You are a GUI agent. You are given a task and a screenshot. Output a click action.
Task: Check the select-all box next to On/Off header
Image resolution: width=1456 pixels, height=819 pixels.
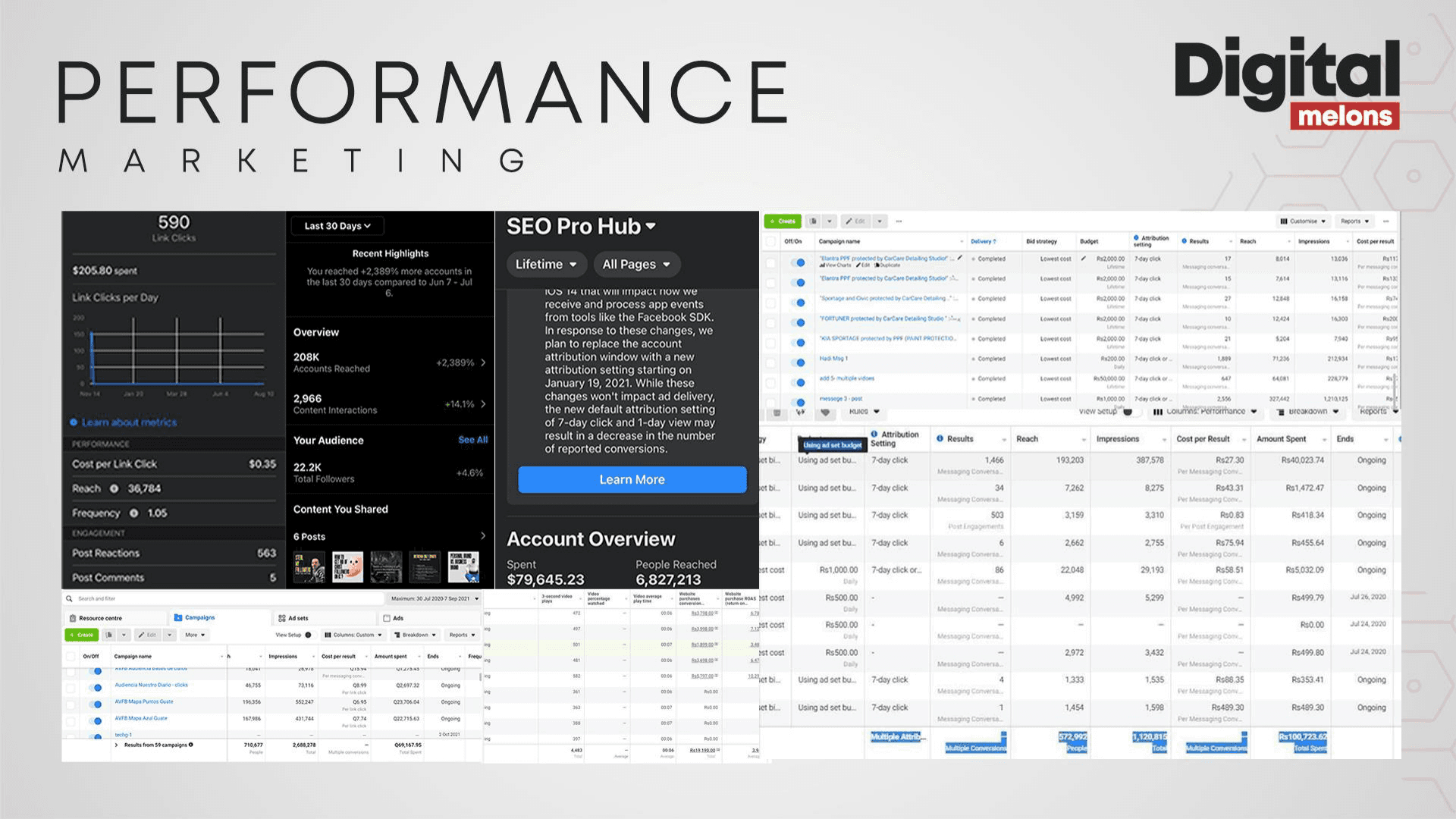pyautogui.click(x=71, y=657)
